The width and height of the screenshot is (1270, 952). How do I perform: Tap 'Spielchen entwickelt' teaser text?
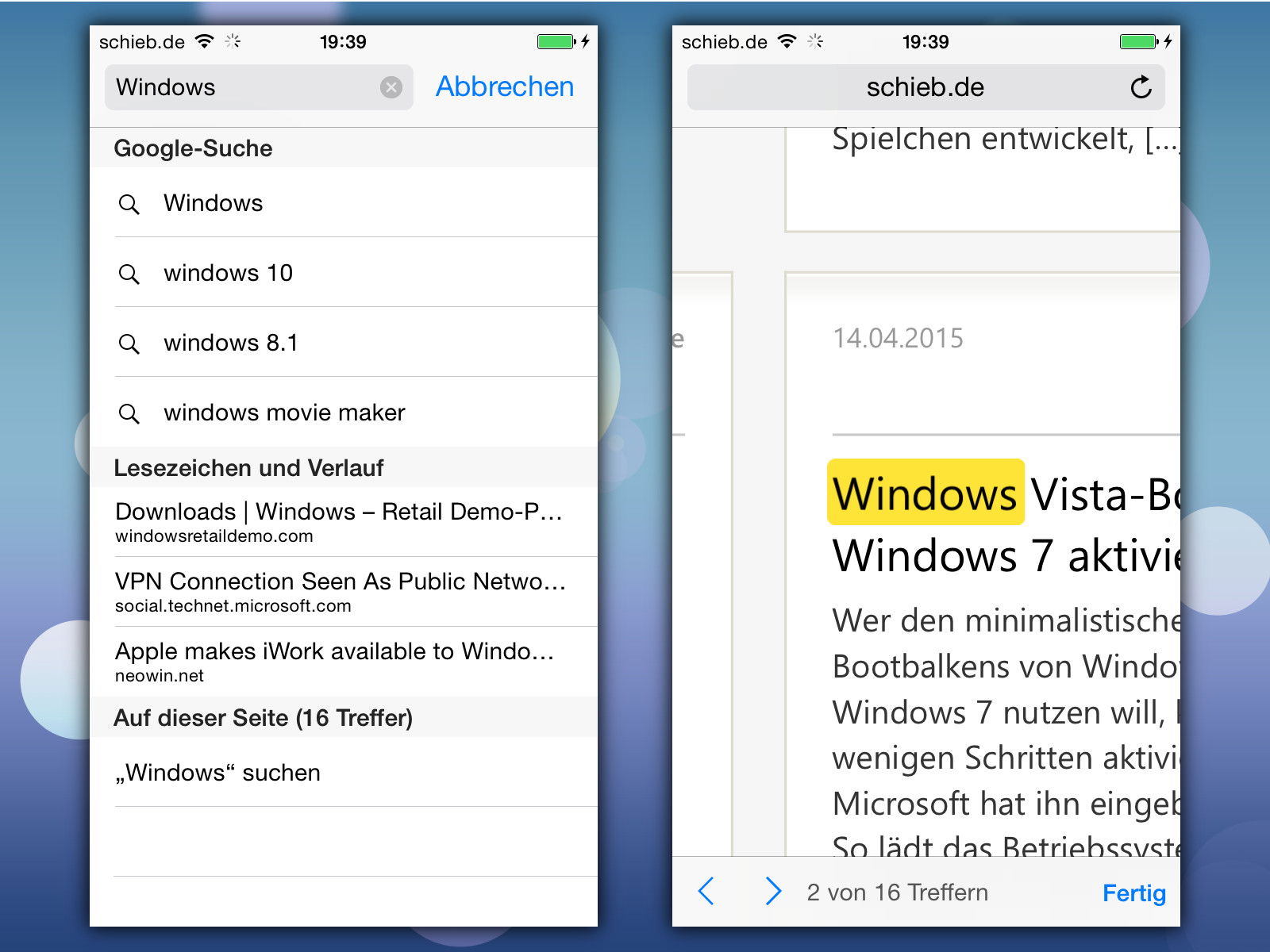1006,140
